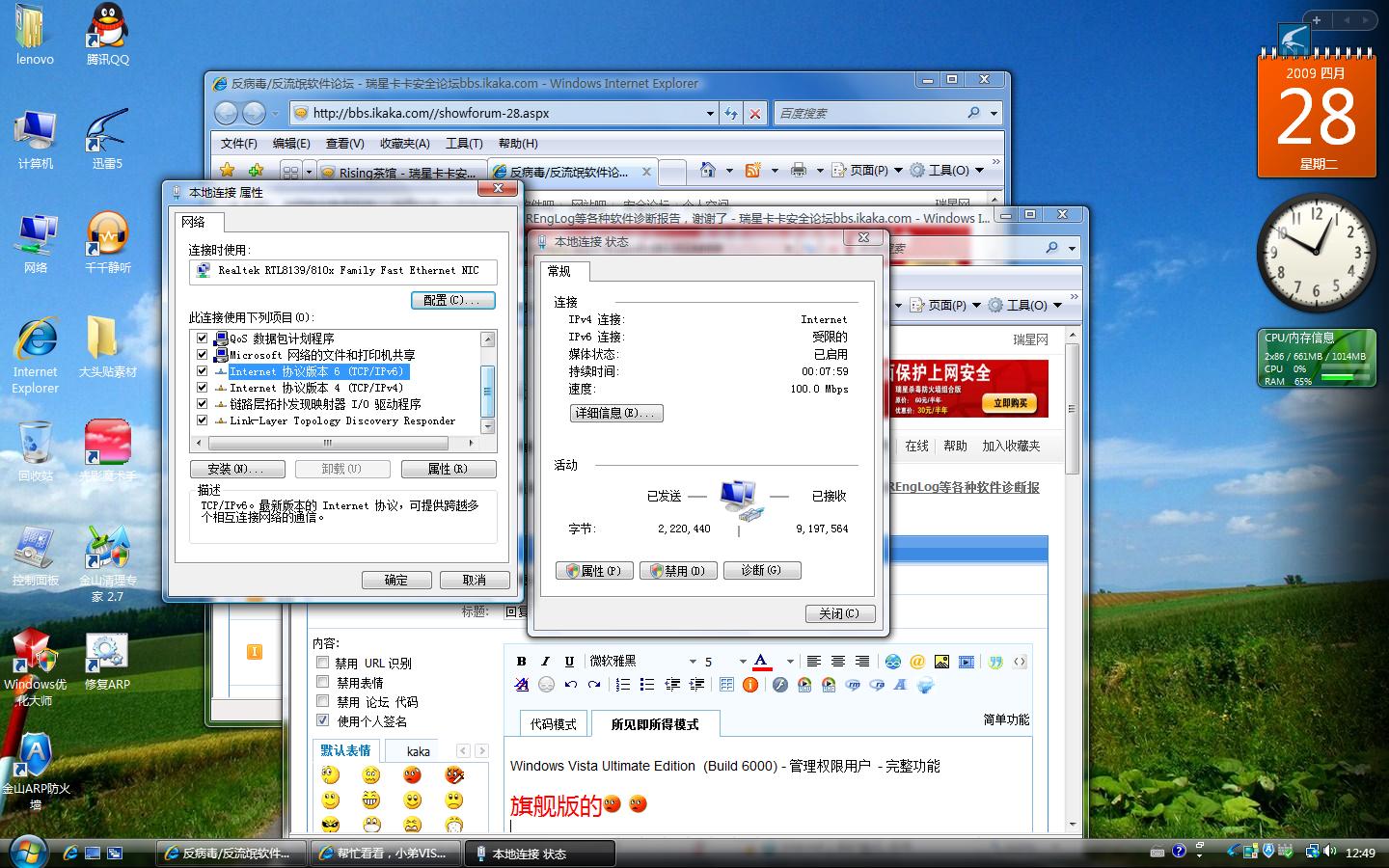
Task: Open the Quick Tabs list dropdown arrow
Action: pos(309,172)
